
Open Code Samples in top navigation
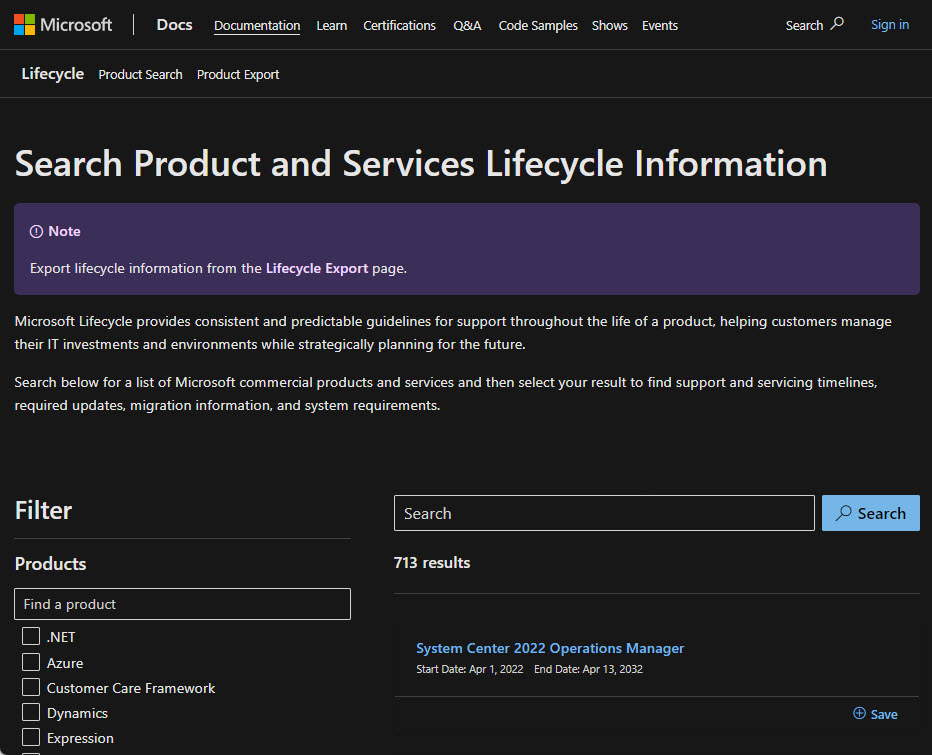(538, 26)
